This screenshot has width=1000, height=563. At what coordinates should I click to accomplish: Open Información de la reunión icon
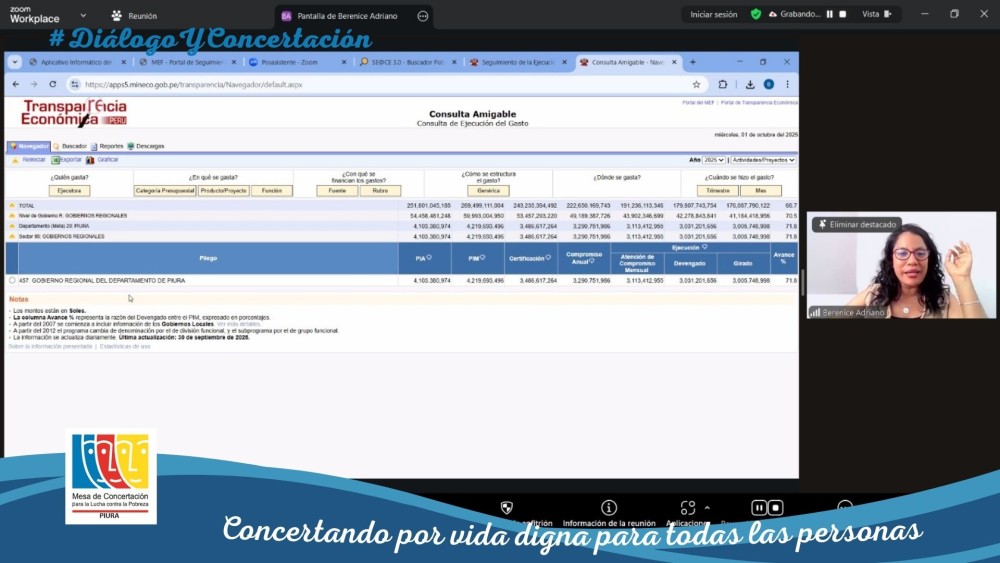[609, 508]
